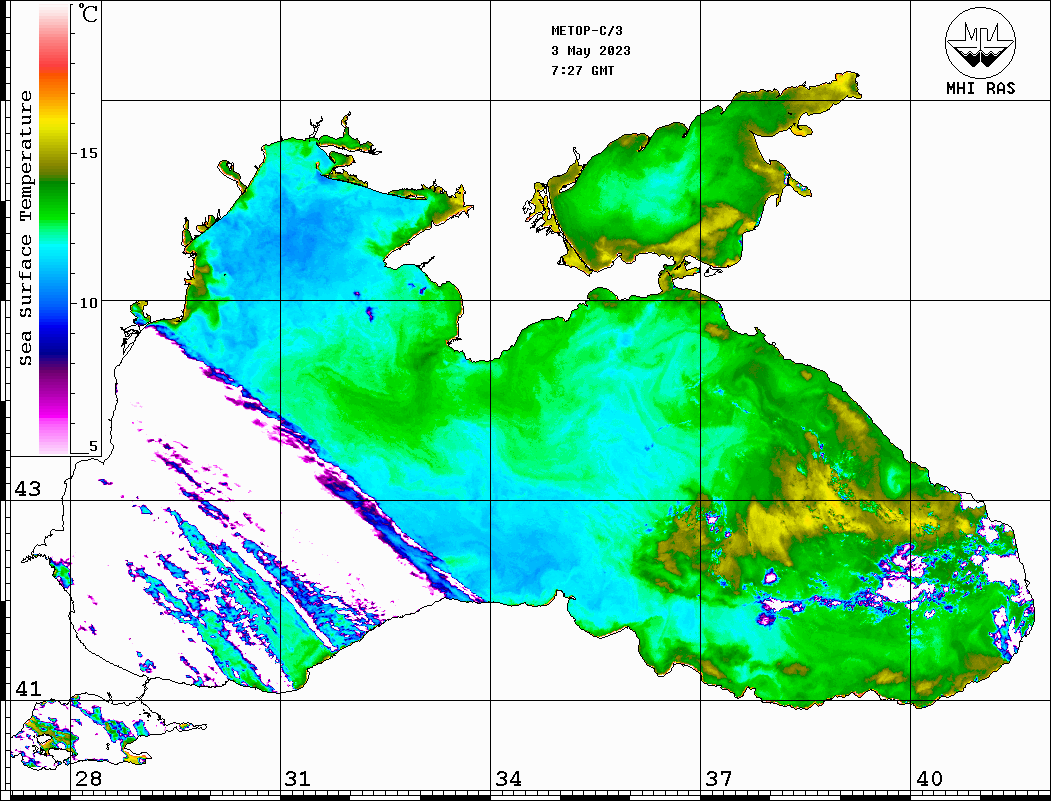The width and height of the screenshot is (1051, 801).
Task: Click the vertical temperature color scale bar
Action: click(x=54, y=229)
